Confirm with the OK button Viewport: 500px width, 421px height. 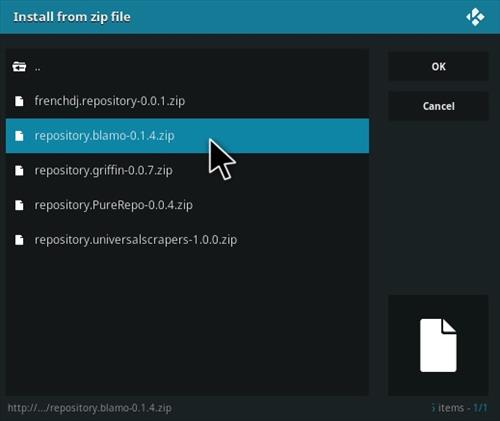pyautogui.click(x=438, y=66)
